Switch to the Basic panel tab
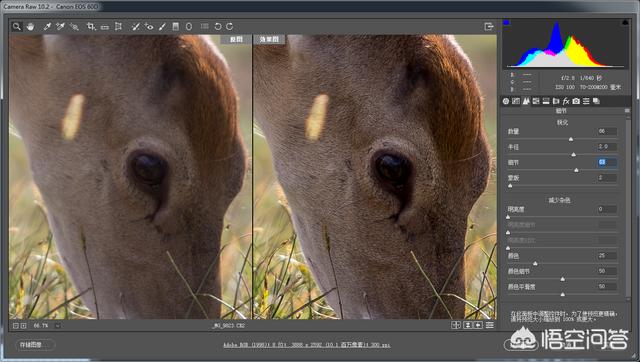The width and height of the screenshot is (640, 362). tap(506, 101)
